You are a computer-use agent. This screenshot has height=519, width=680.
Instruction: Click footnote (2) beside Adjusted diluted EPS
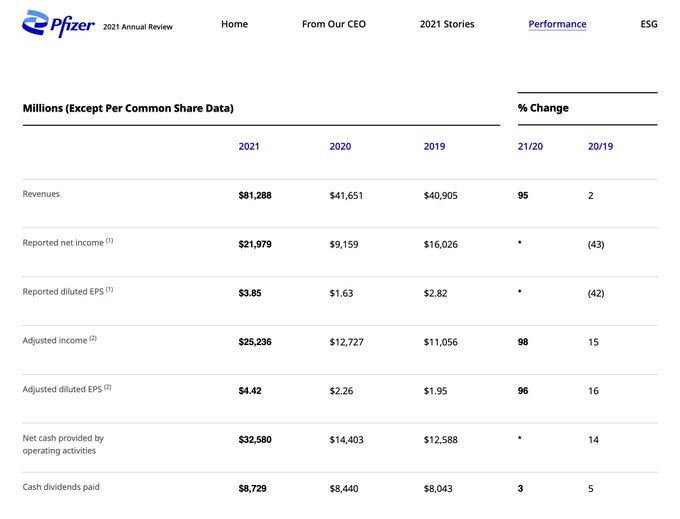(x=107, y=387)
